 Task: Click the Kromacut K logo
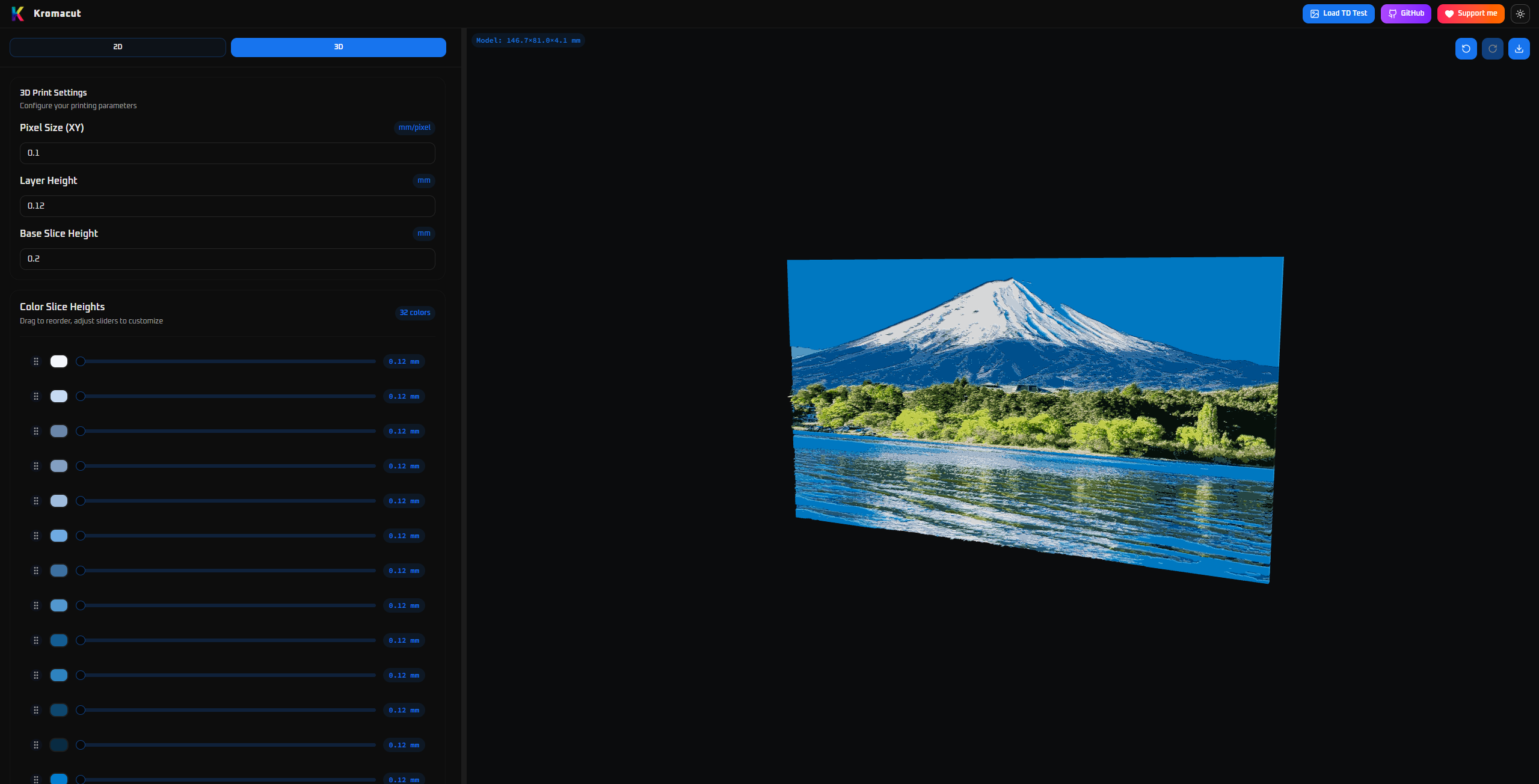click(18, 13)
